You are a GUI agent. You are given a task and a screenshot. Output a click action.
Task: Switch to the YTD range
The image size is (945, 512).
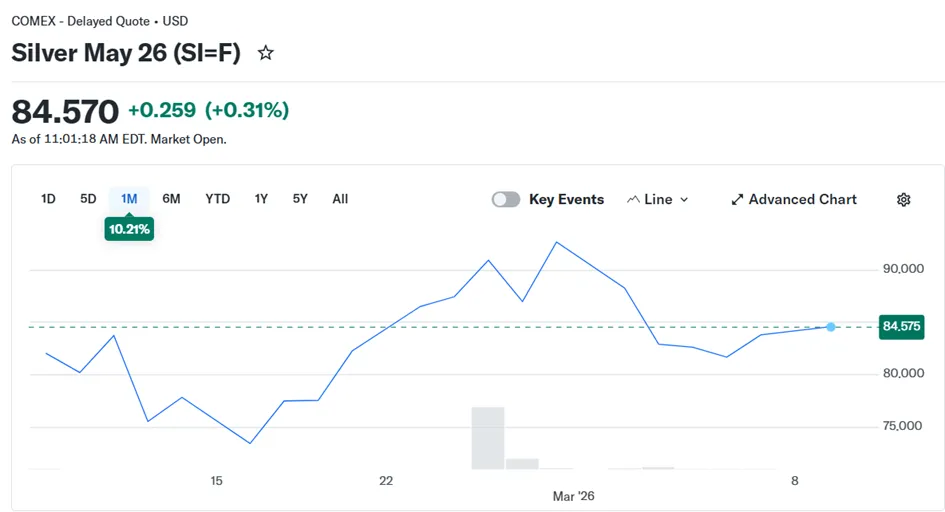click(217, 199)
